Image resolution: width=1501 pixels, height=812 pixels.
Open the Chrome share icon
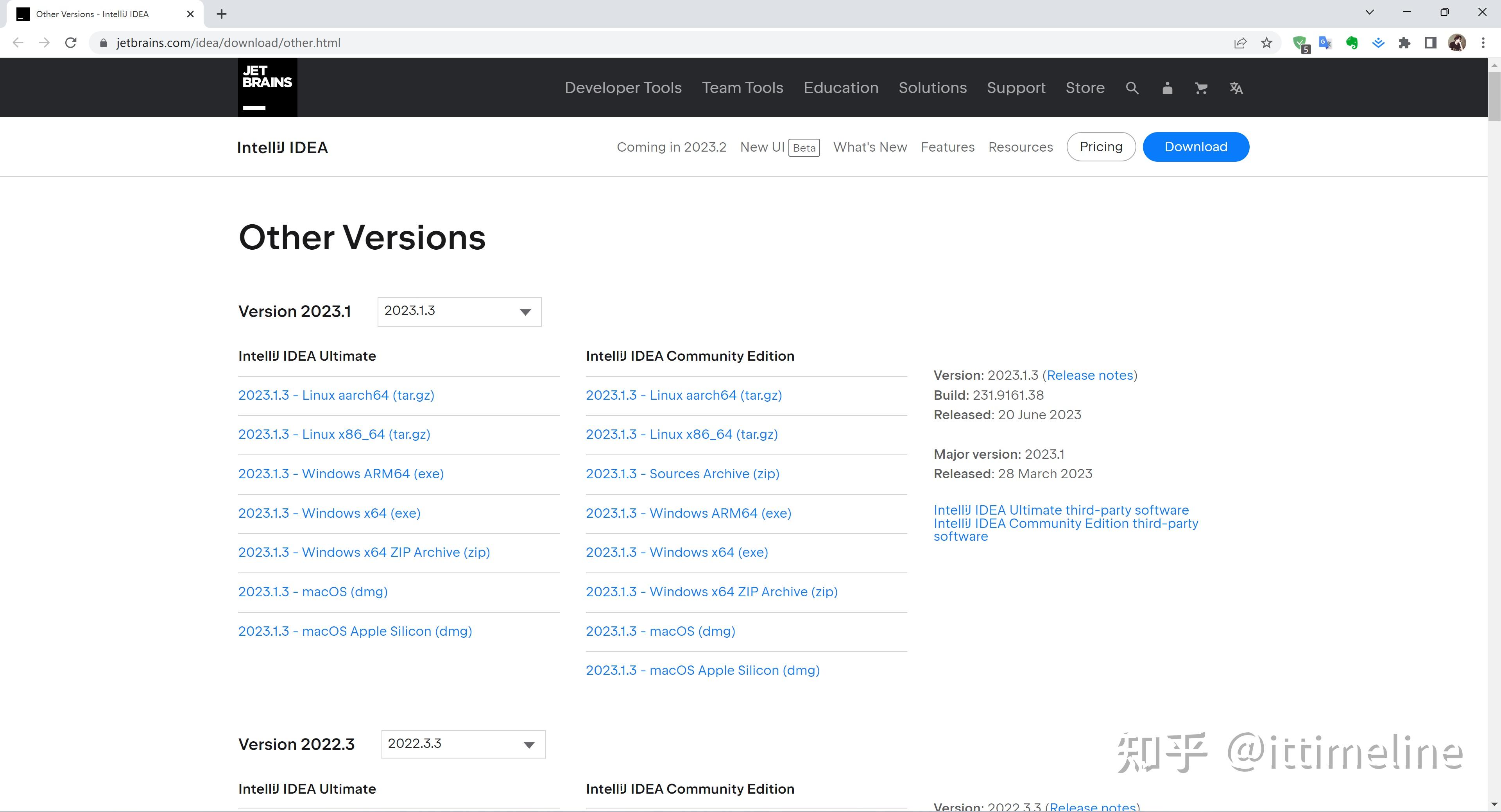tap(1241, 43)
